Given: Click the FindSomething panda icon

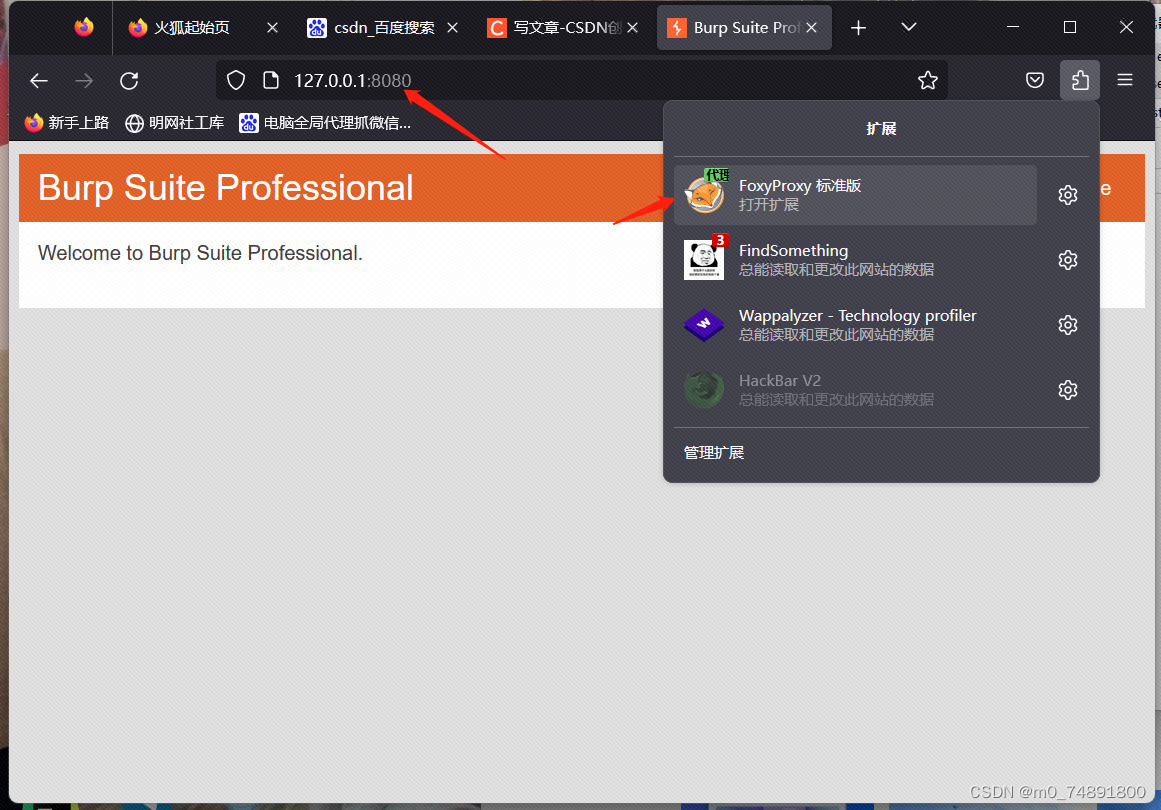Looking at the screenshot, I should (x=704, y=259).
